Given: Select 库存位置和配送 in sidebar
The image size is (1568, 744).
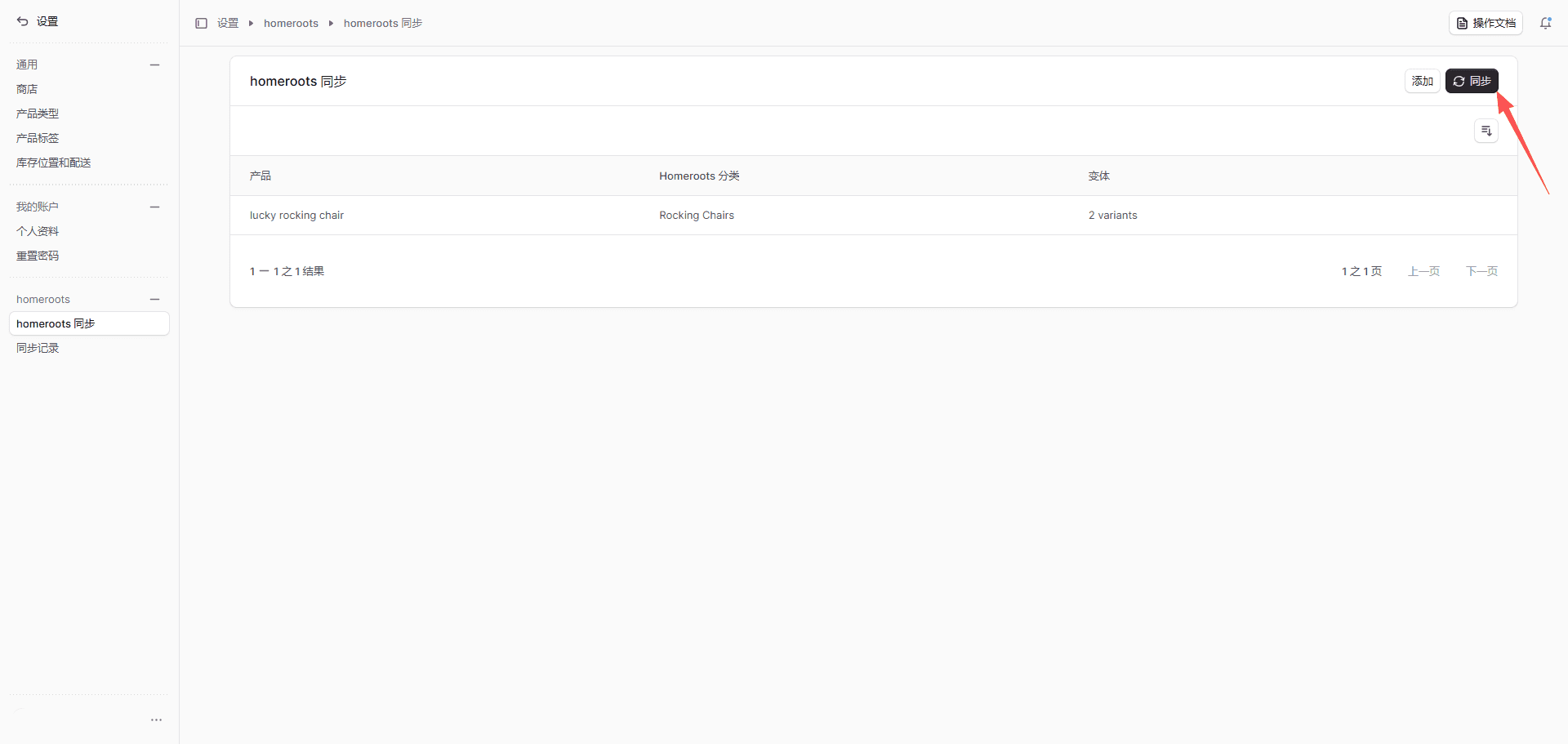Looking at the screenshot, I should (54, 163).
